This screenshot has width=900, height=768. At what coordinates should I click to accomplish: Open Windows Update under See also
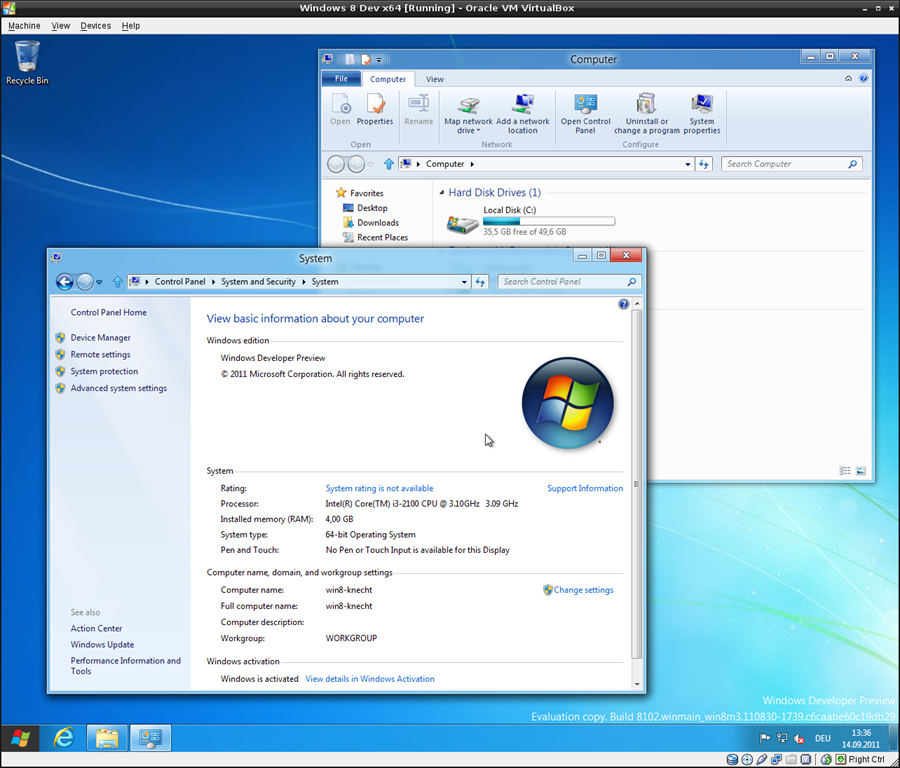point(102,645)
